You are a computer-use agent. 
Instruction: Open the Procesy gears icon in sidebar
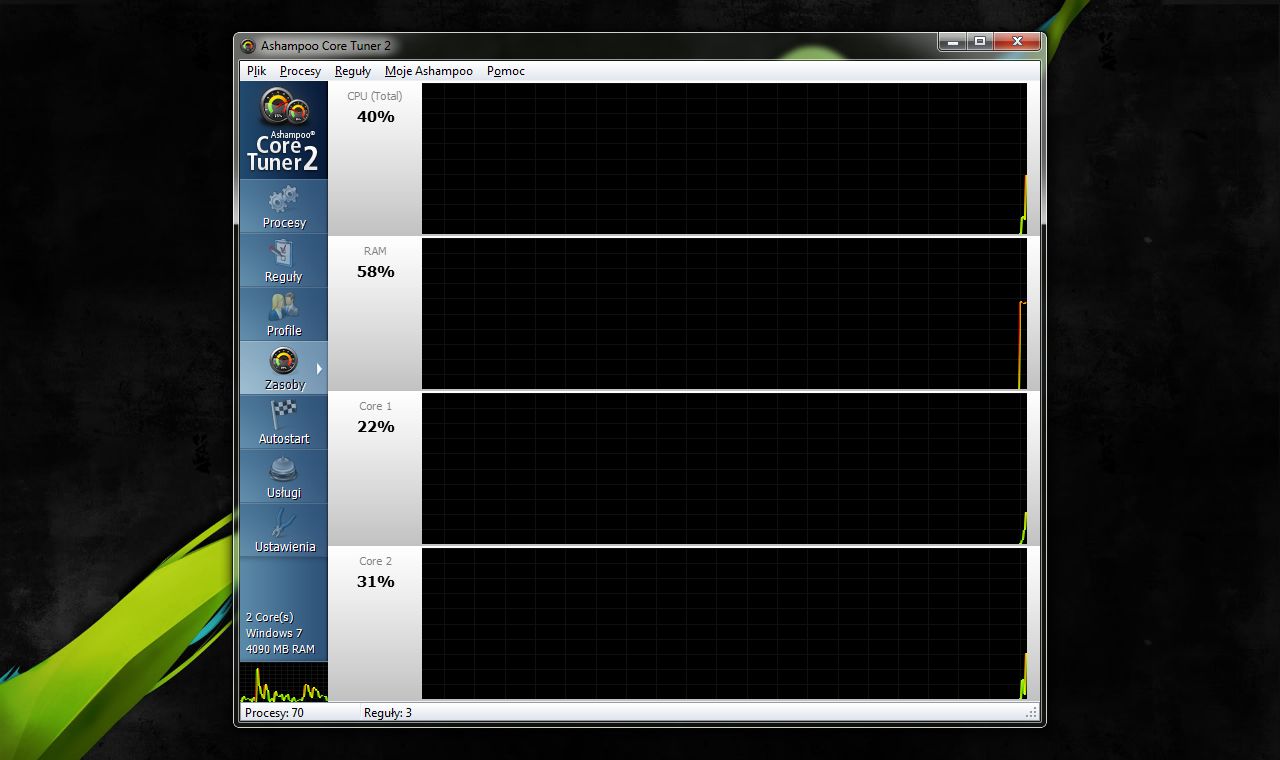pos(283,200)
